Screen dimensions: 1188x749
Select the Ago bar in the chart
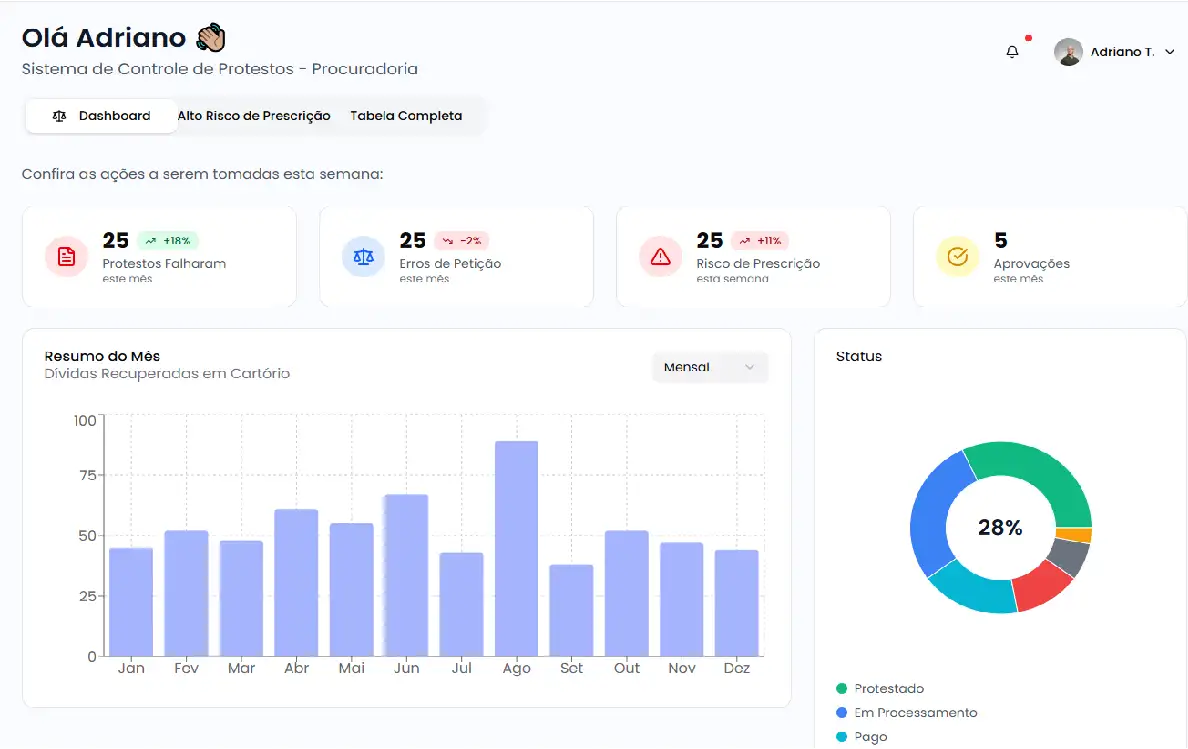point(516,548)
